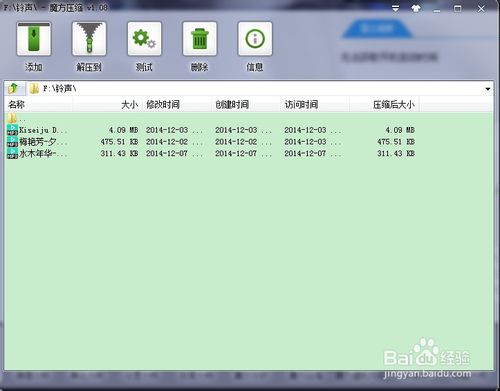Click compressed size 311.43 KB value
This screenshot has width=500, height=391.
point(396,153)
